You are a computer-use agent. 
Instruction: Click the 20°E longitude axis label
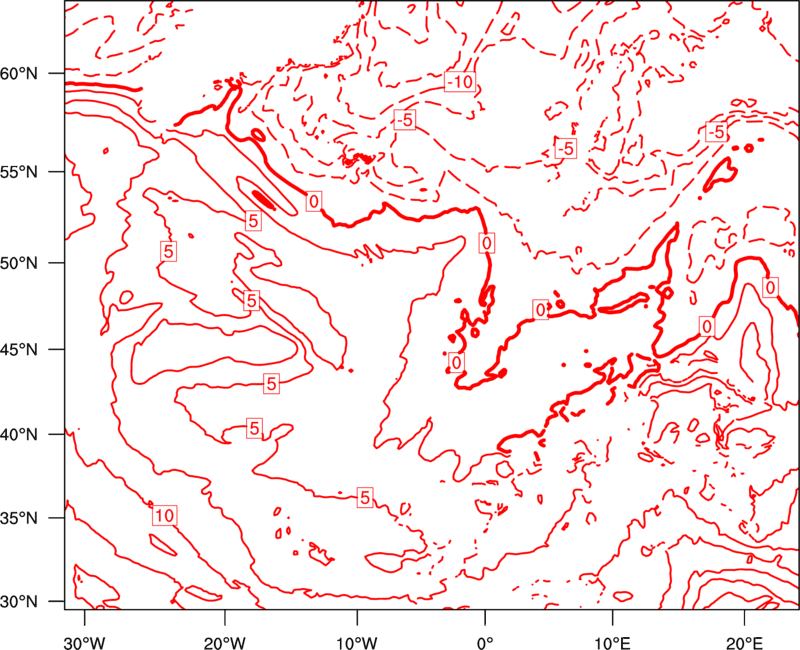point(744,642)
